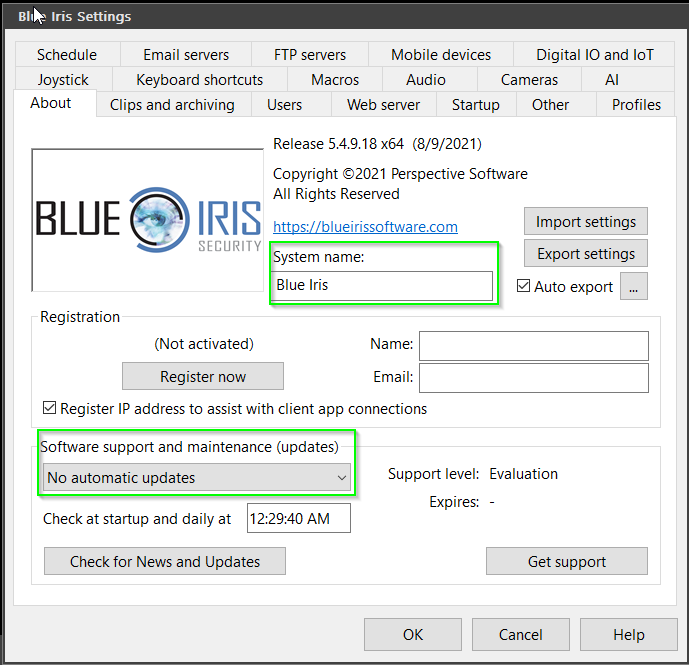
Task: Confirm settings with OK button
Action: point(413,635)
